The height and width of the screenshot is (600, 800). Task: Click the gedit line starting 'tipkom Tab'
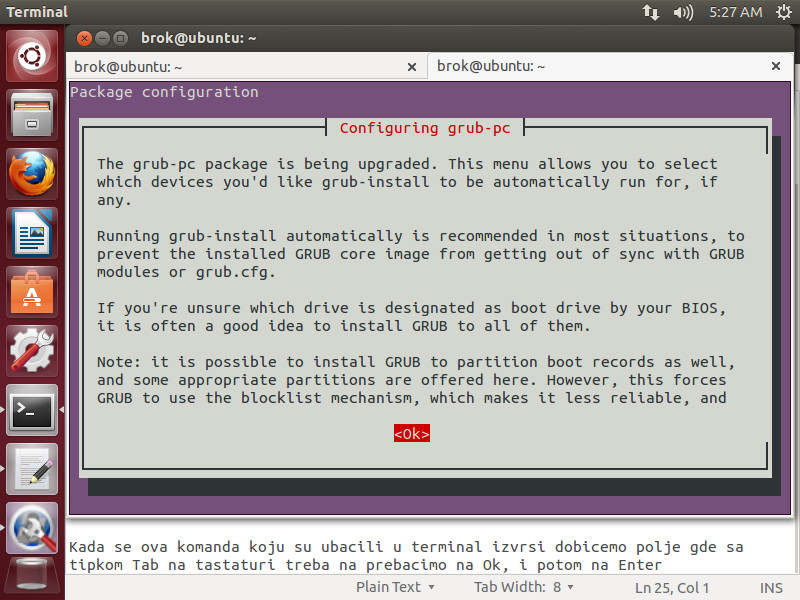click(x=365, y=565)
